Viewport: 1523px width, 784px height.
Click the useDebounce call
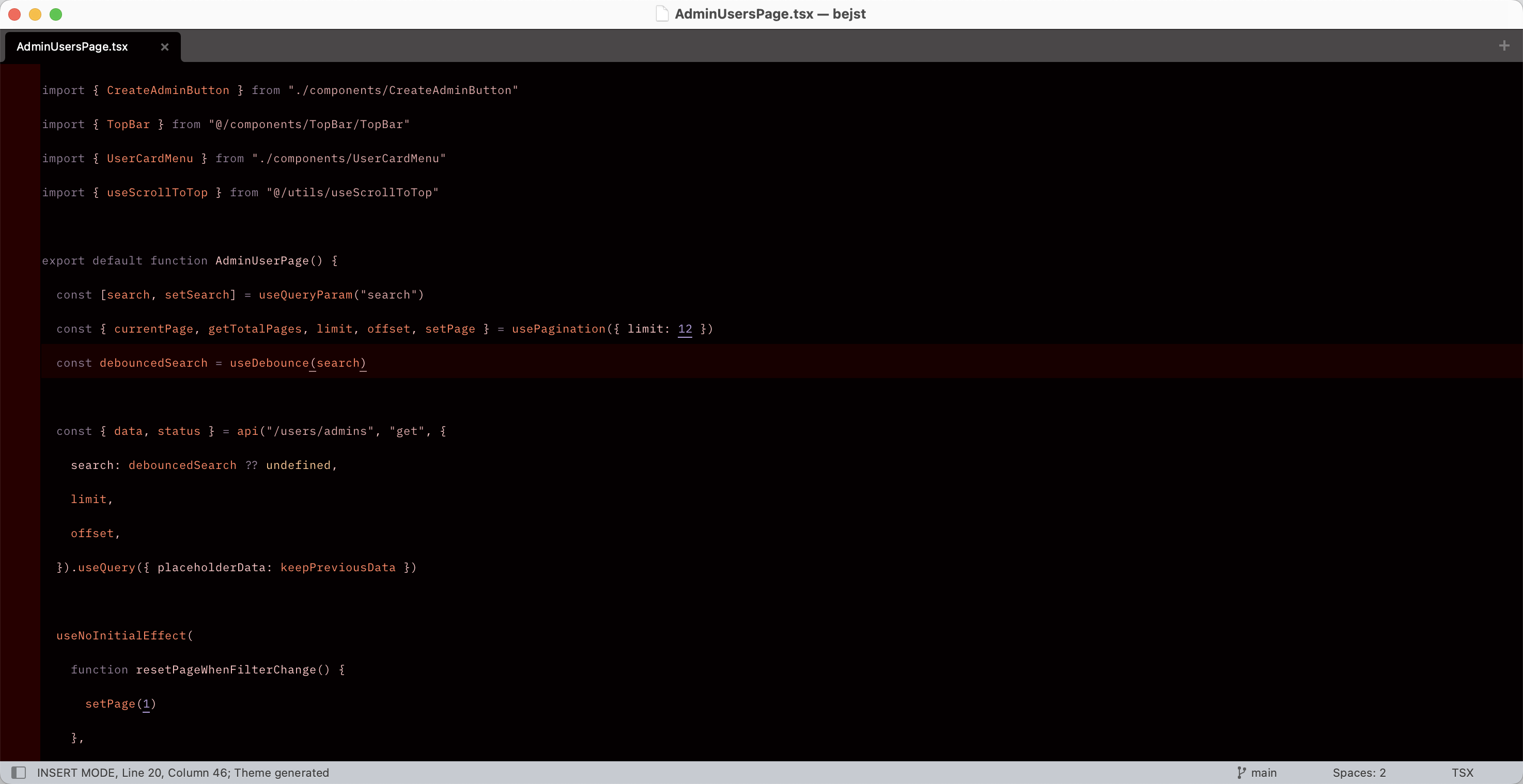click(269, 363)
